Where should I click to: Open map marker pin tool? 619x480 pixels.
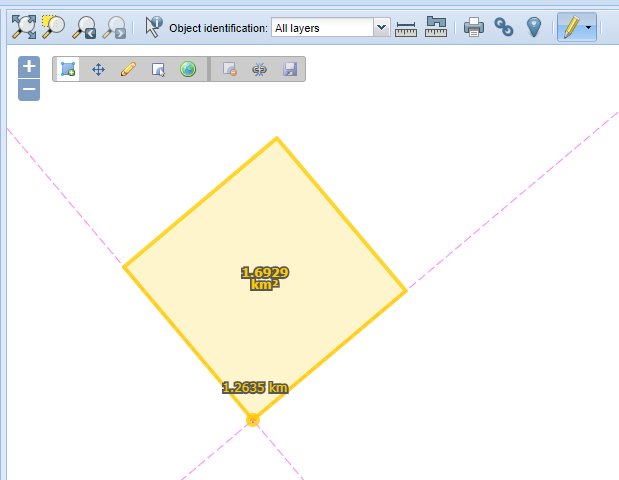[534, 27]
